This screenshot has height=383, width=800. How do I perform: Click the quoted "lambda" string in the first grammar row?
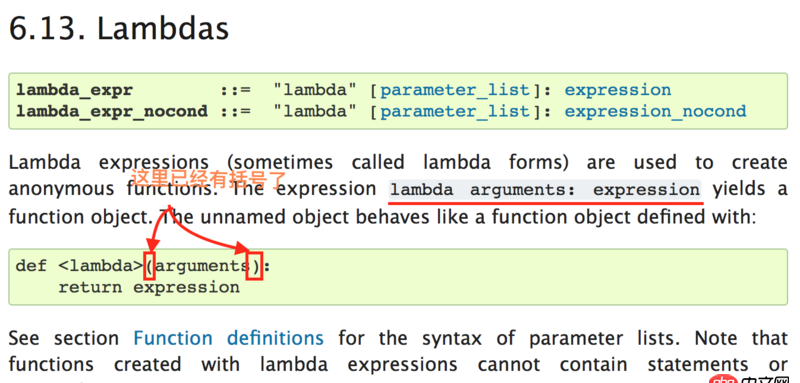click(315, 90)
